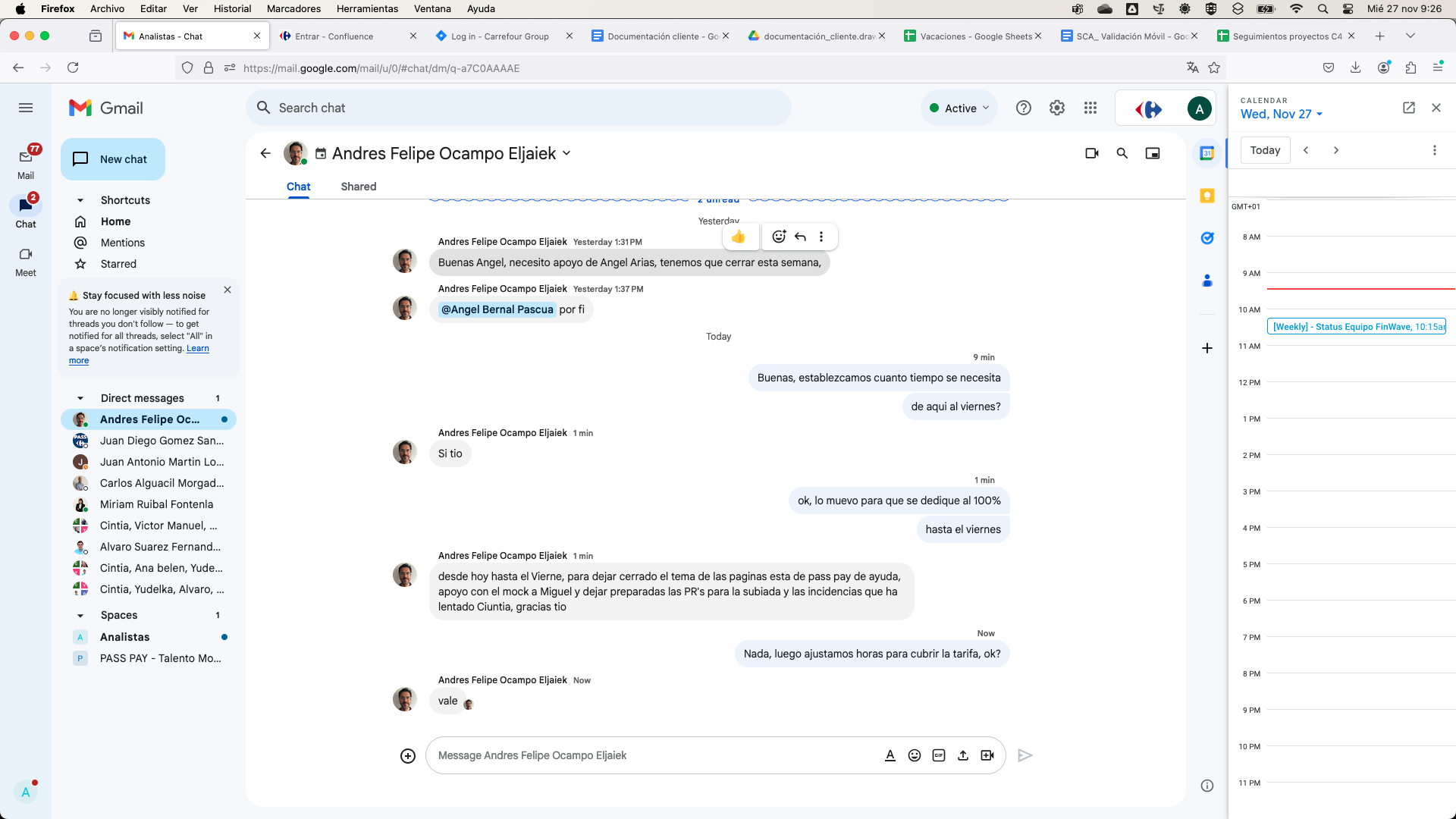Open Google Tasks side panel icon
The width and height of the screenshot is (1456, 819).
click(x=1207, y=238)
